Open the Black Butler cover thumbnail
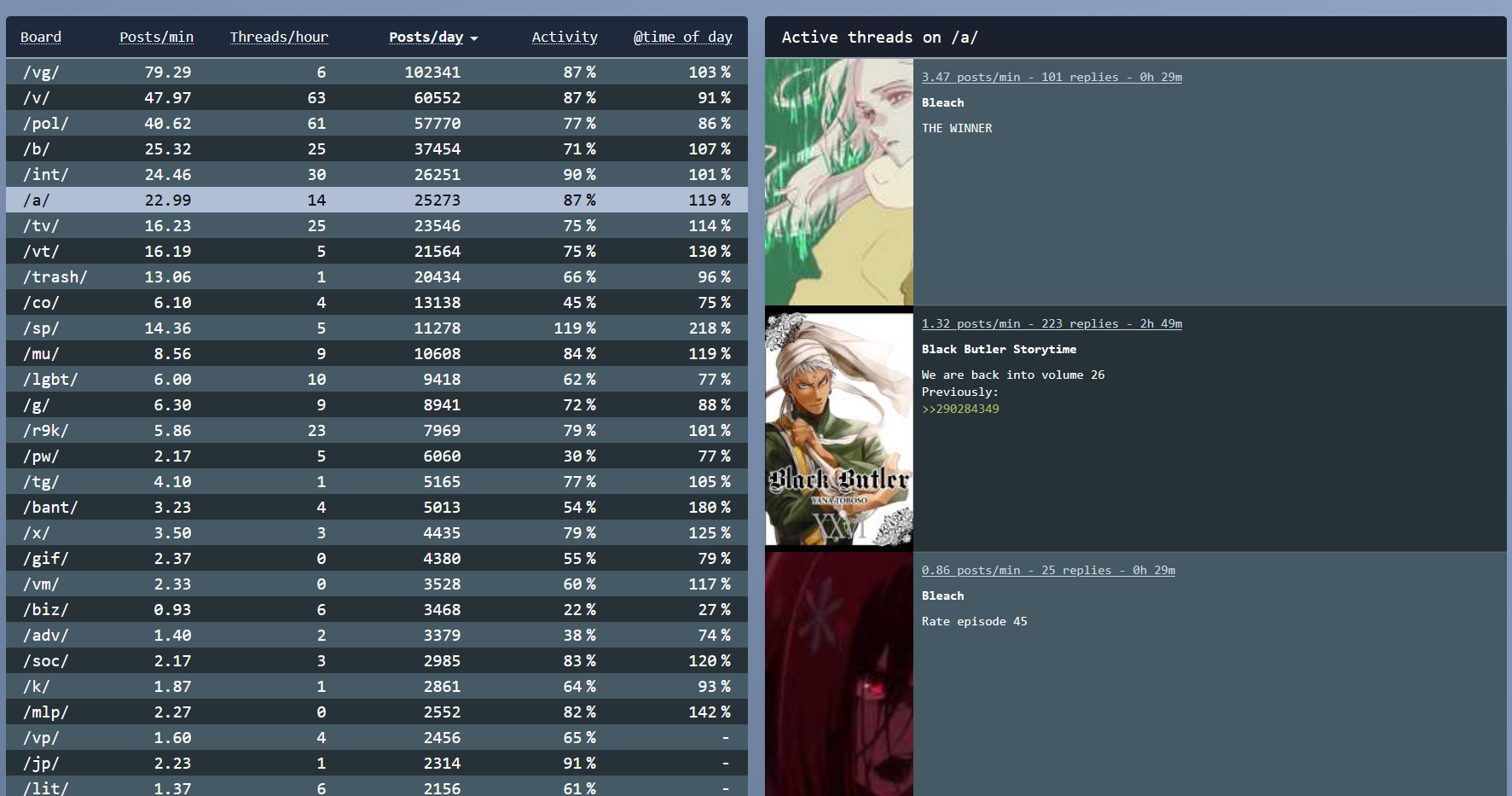1512x796 pixels. 839,429
